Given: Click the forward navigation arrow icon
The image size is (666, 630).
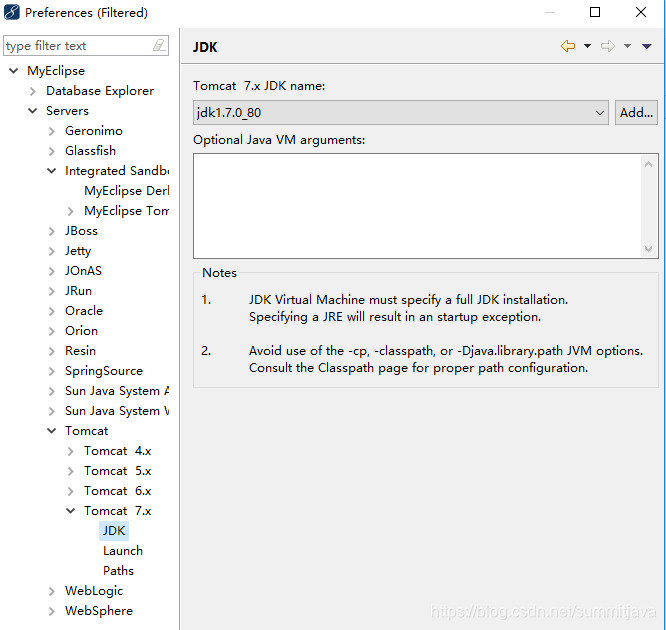Looking at the screenshot, I should click(608, 46).
